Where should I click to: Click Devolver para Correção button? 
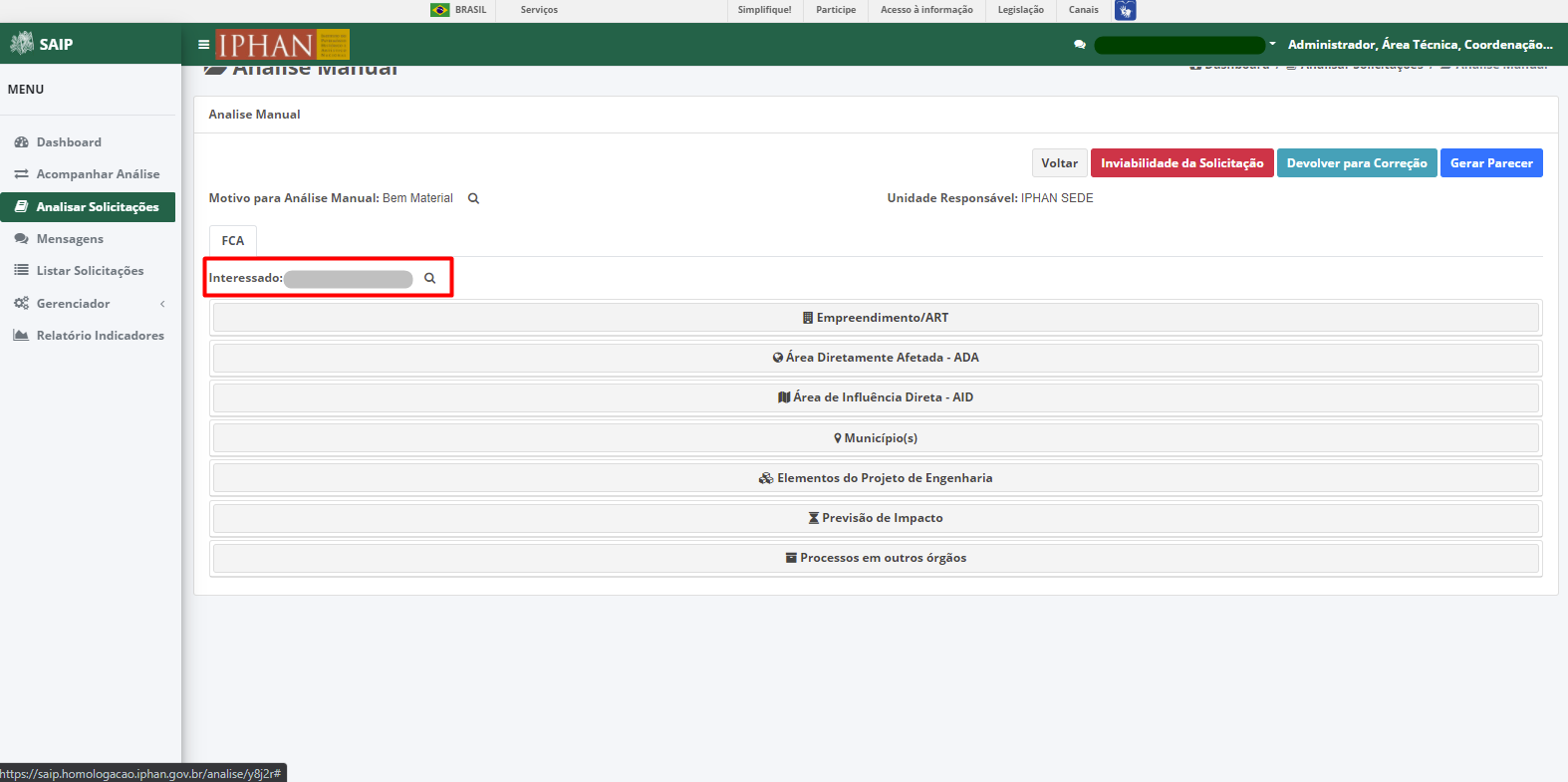pyautogui.click(x=1357, y=163)
